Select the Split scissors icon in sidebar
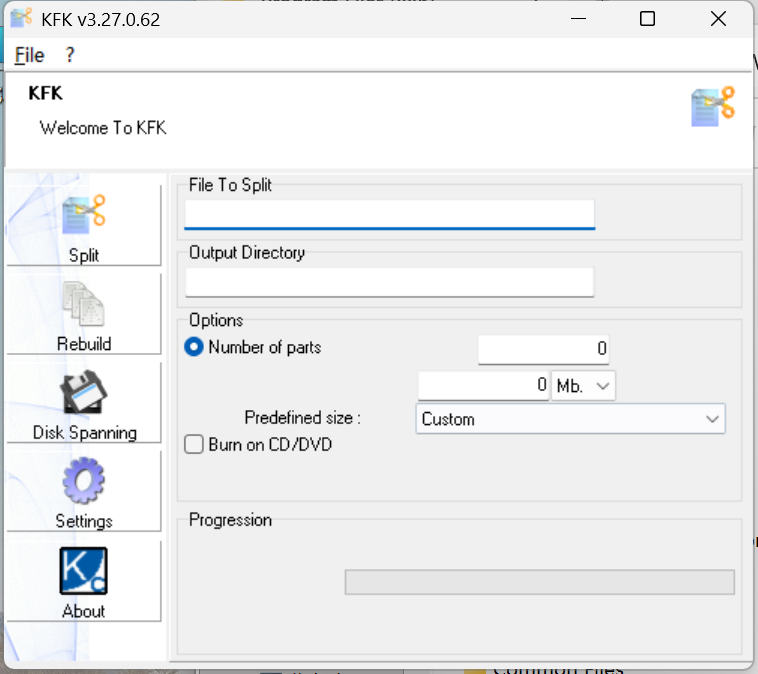758x674 pixels. click(x=84, y=214)
